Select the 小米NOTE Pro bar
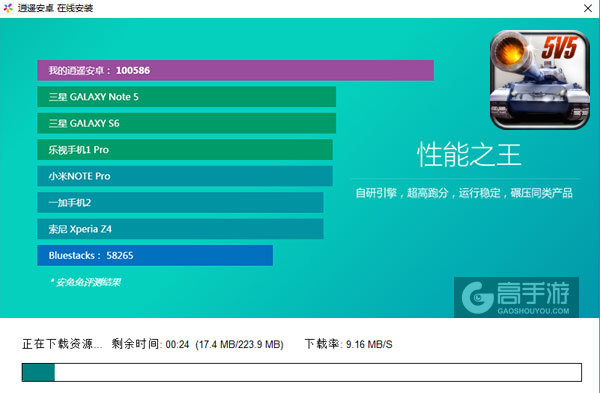Screen dimensions: 600x393 185,176
